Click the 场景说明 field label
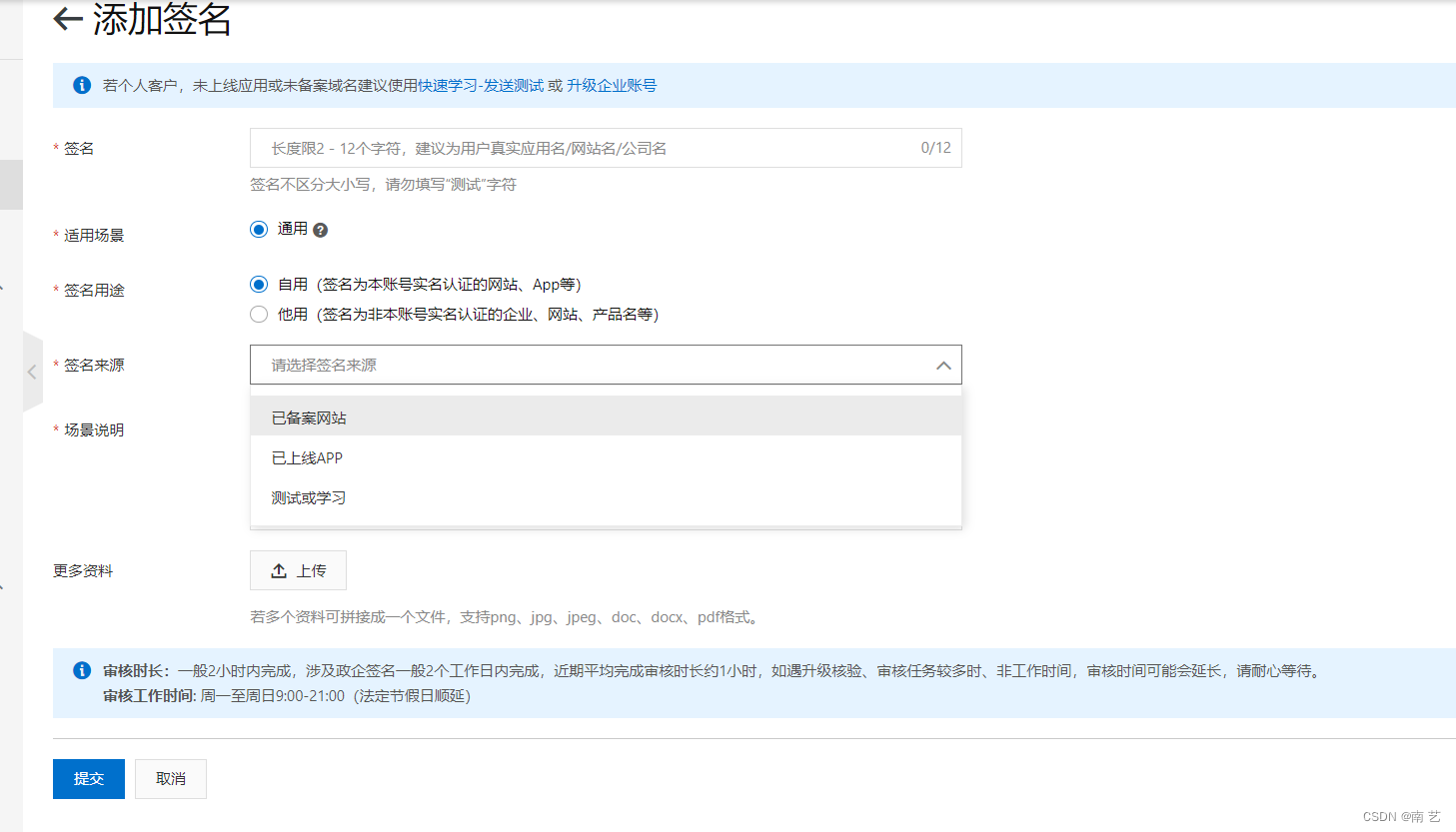This screenshot has width=1456, height=832. pyautogui.click(x=94, y=430)
